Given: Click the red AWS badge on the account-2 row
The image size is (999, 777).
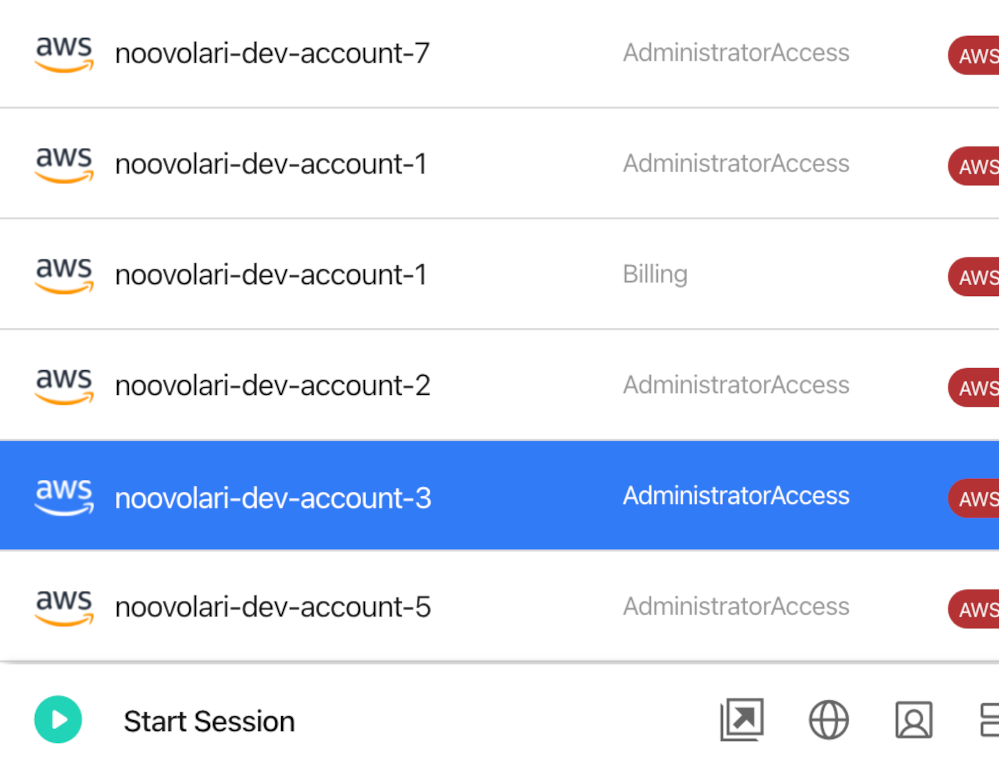Looking at the screenshot, I should click(x=974, y=388).
